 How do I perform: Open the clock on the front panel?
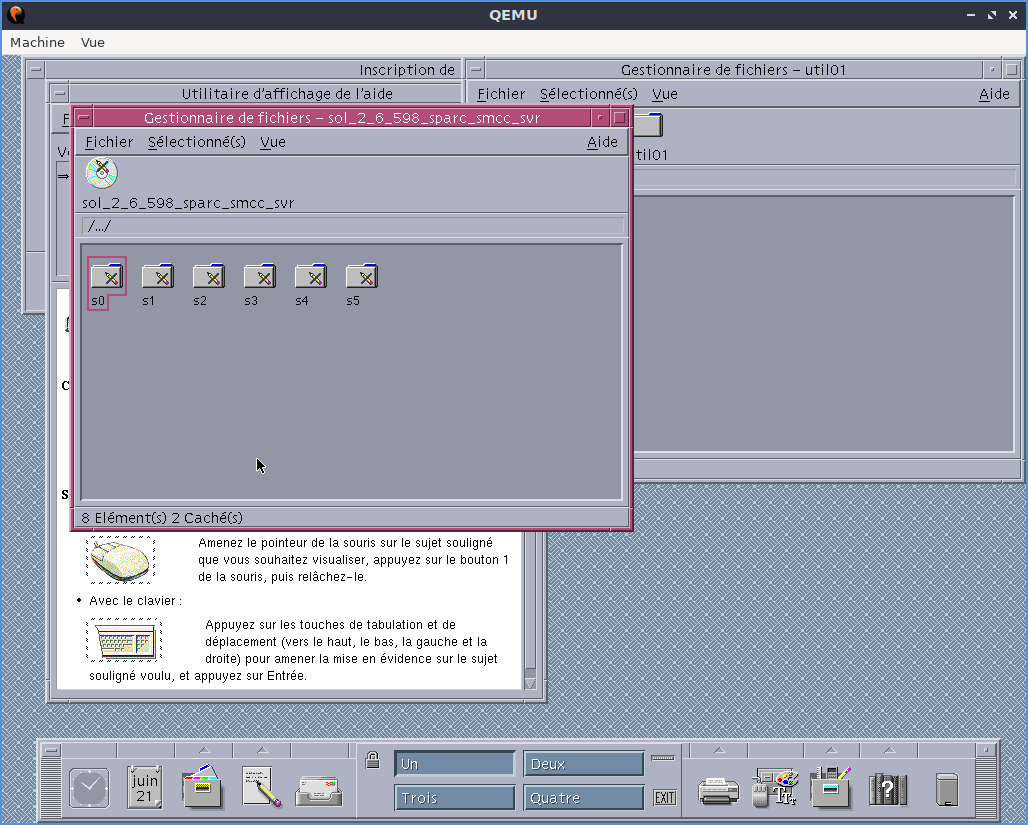(90, 788)
